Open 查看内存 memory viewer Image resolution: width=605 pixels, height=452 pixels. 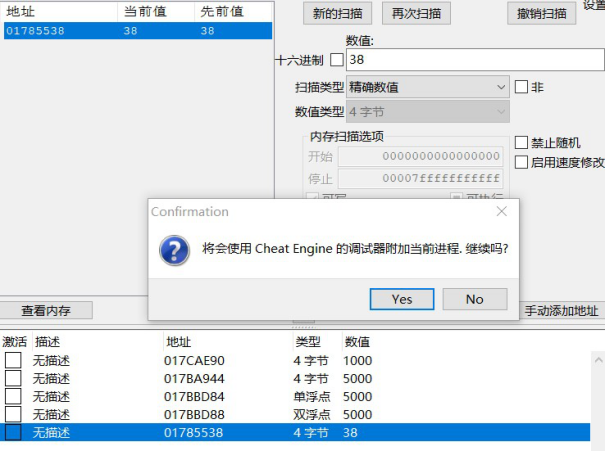(x=46, y=310)
